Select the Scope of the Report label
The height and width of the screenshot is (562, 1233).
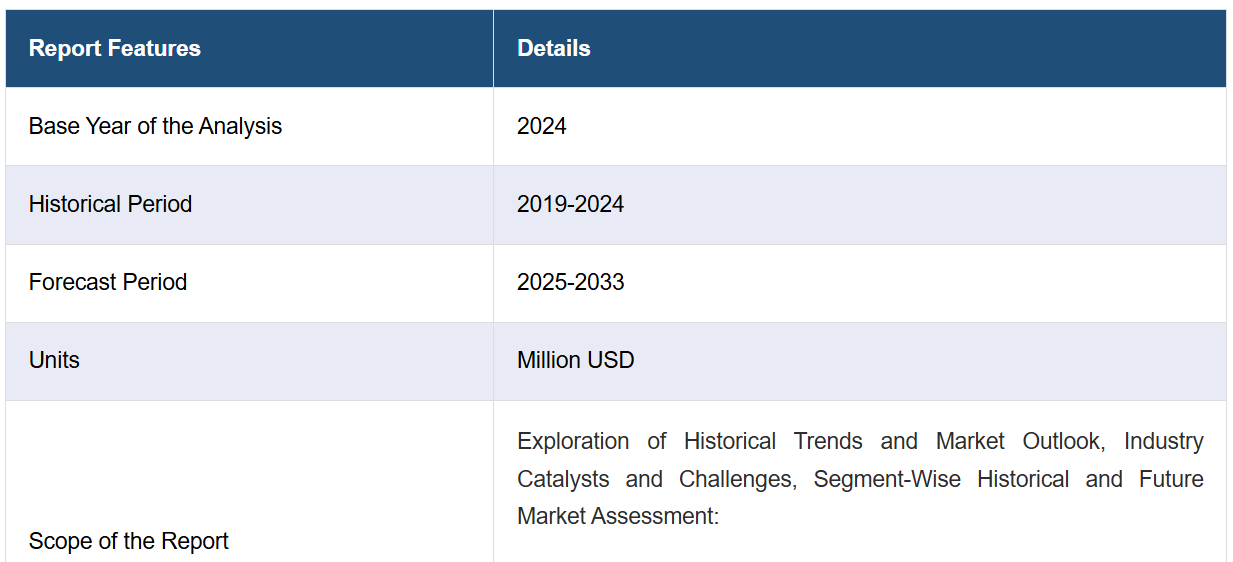click(128, 541)
